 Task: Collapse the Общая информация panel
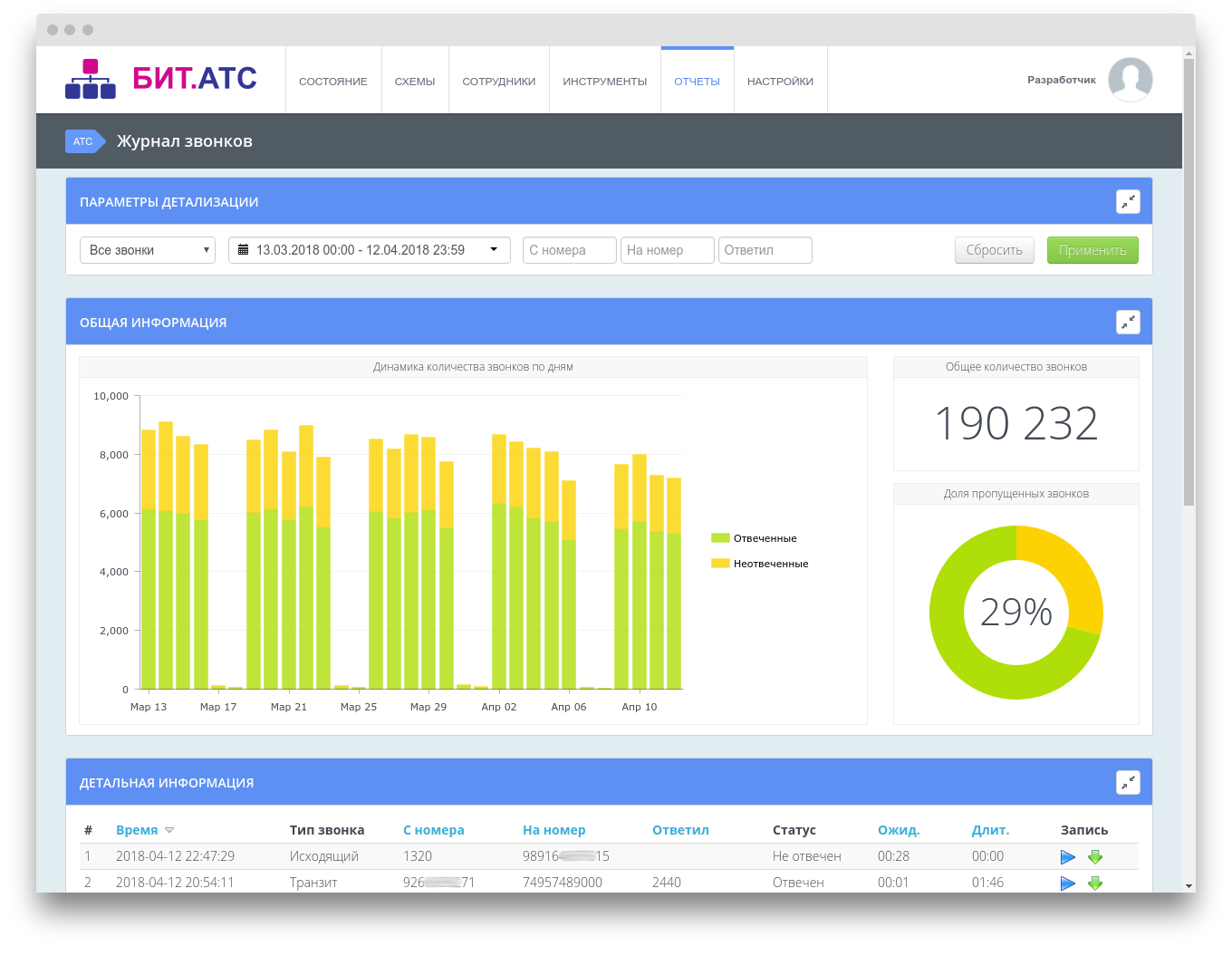click(x=1128, y=323)
